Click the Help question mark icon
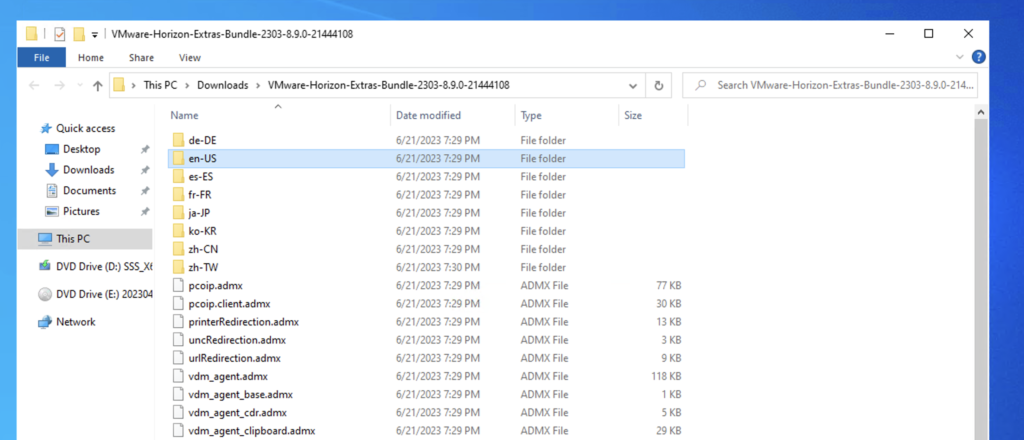Image resolution: width=1024 pixels, height=440 pixels. [978, 58]
